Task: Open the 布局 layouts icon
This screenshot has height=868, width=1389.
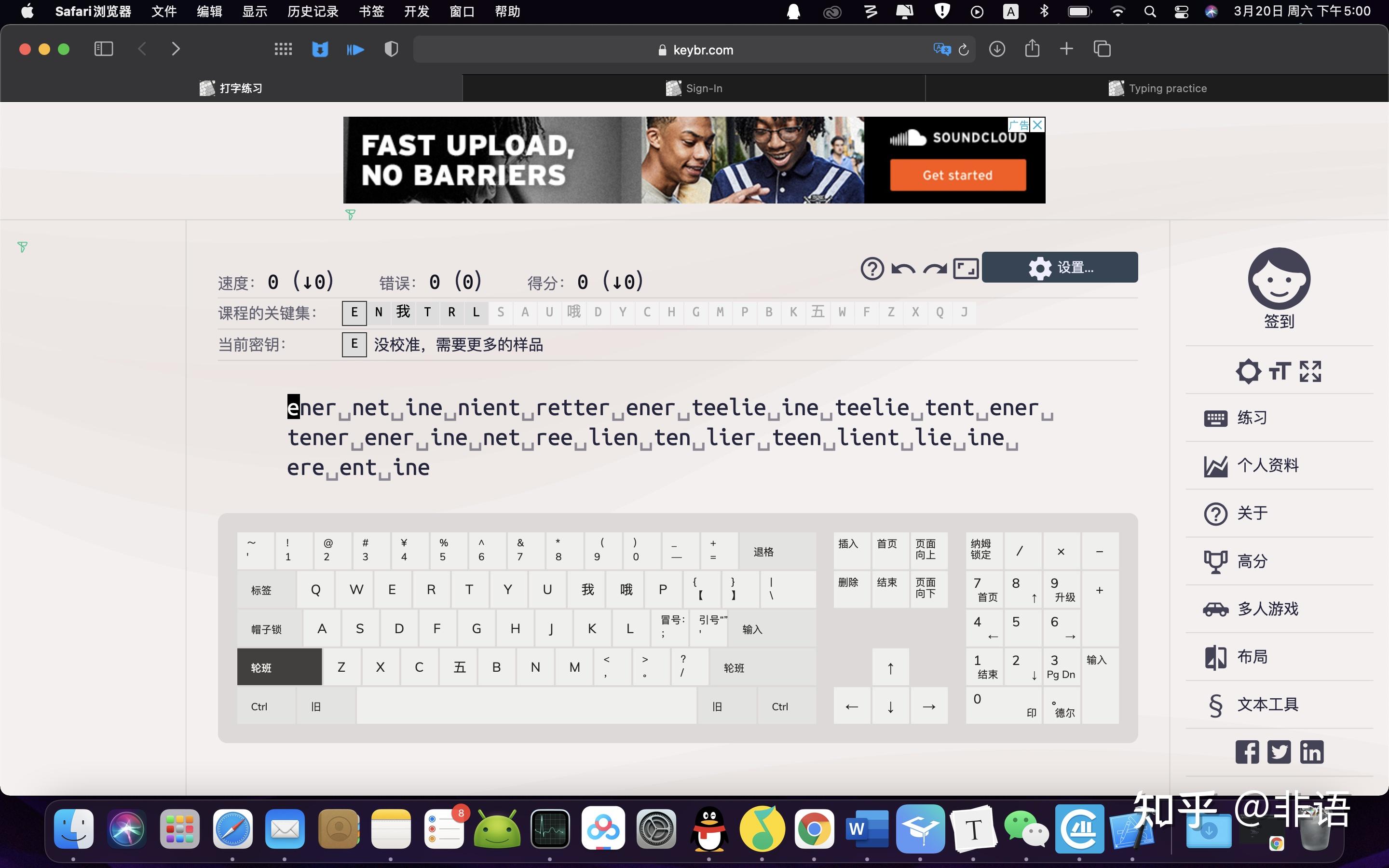Action: 1215,657
